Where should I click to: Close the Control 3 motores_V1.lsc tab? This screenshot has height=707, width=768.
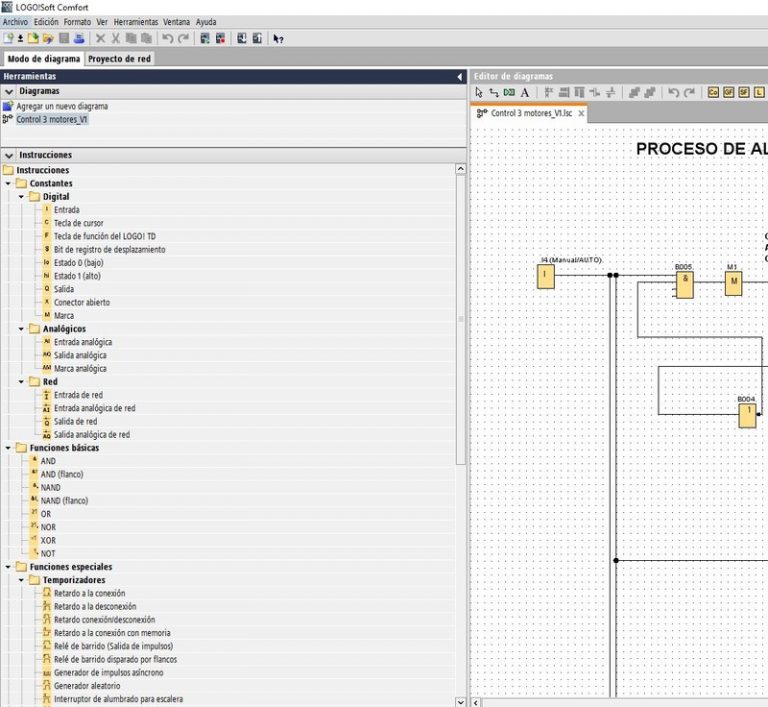(581, 114)
